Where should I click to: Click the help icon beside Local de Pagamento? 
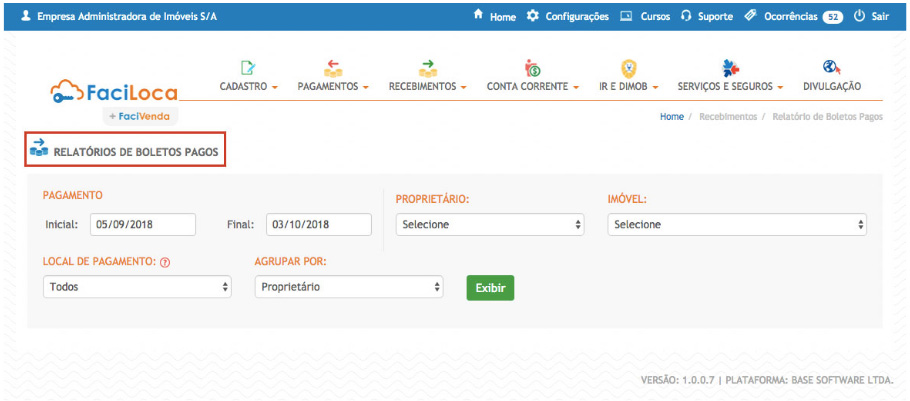(165, 262)
